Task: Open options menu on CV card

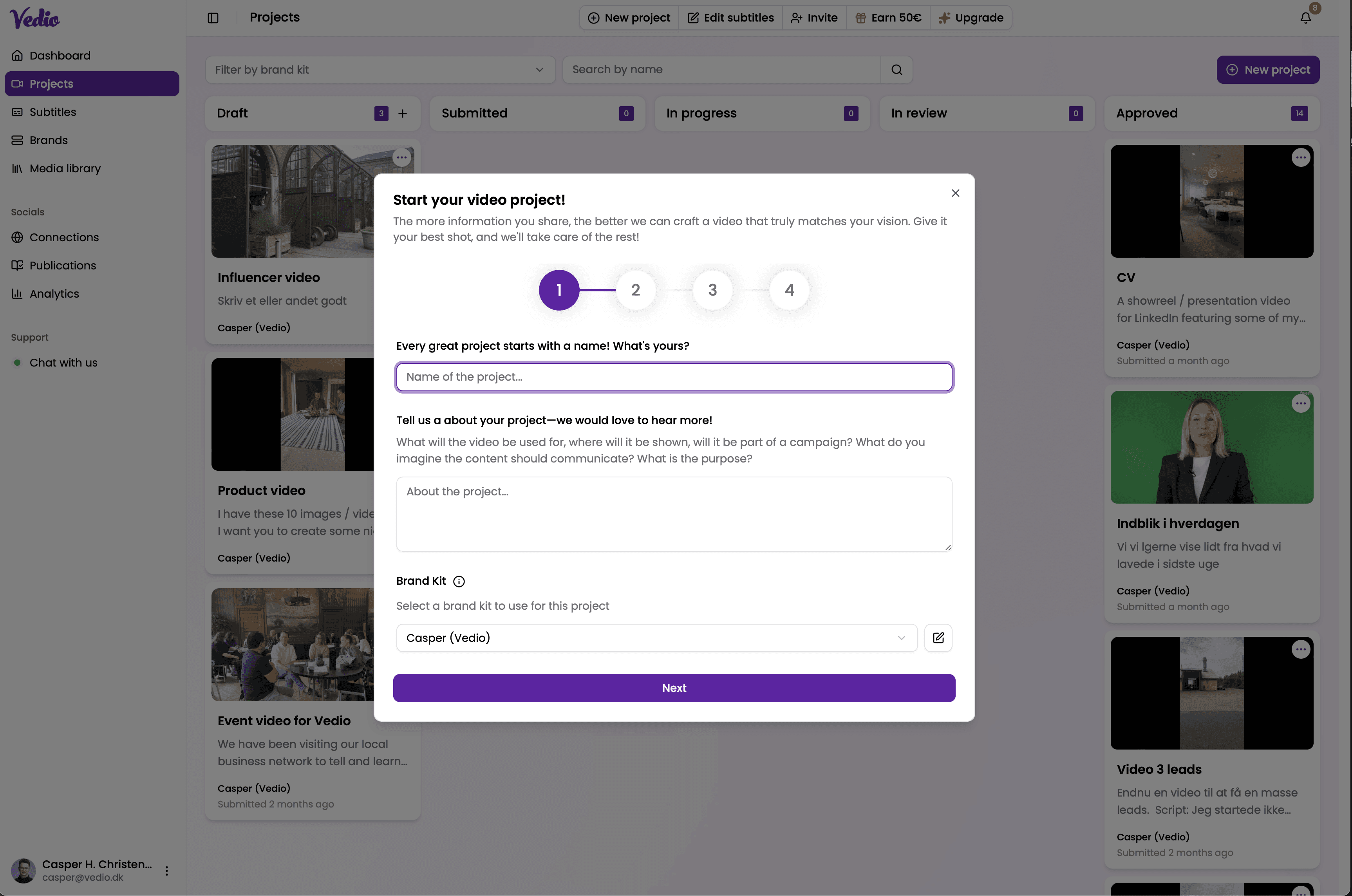Action: click(x=1301, y=157)
